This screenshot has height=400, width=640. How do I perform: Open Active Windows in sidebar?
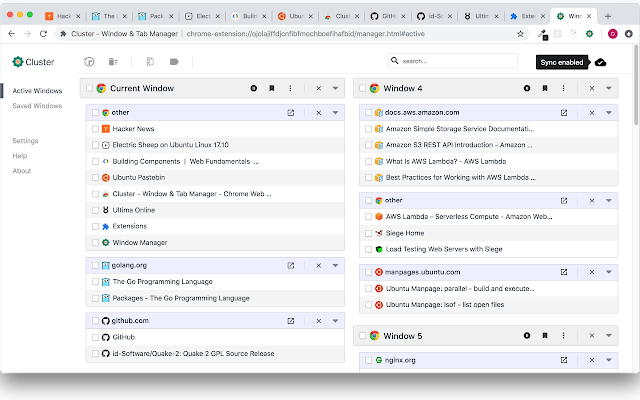coord(37,91)
